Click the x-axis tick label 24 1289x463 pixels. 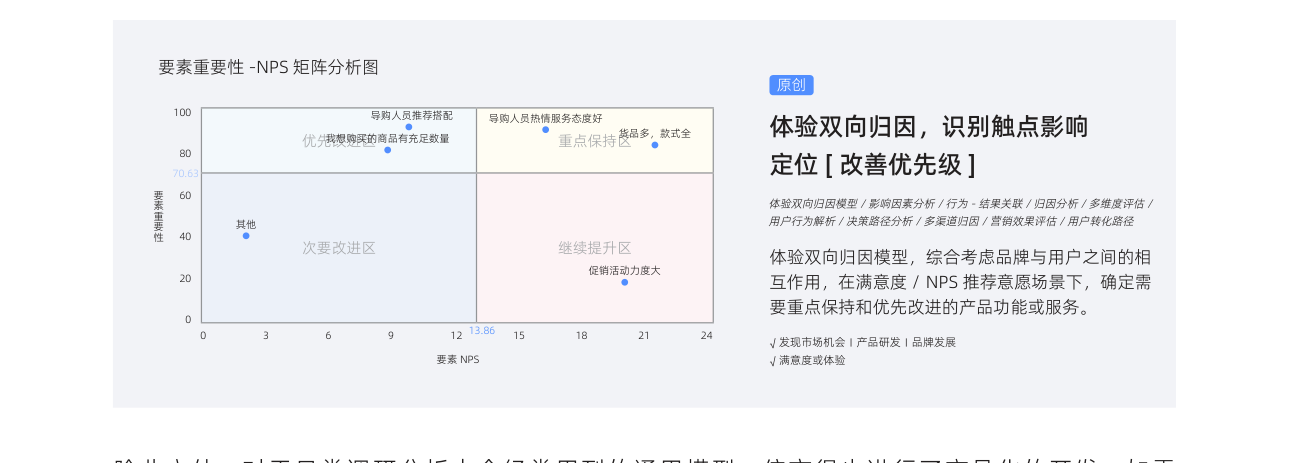pos(707,335)
